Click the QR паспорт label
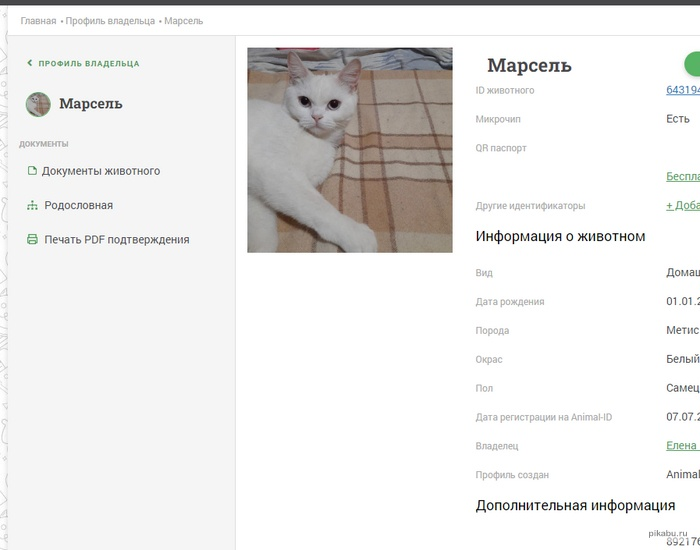Viewport: 700px width, 550px height. tap(501, 148)
